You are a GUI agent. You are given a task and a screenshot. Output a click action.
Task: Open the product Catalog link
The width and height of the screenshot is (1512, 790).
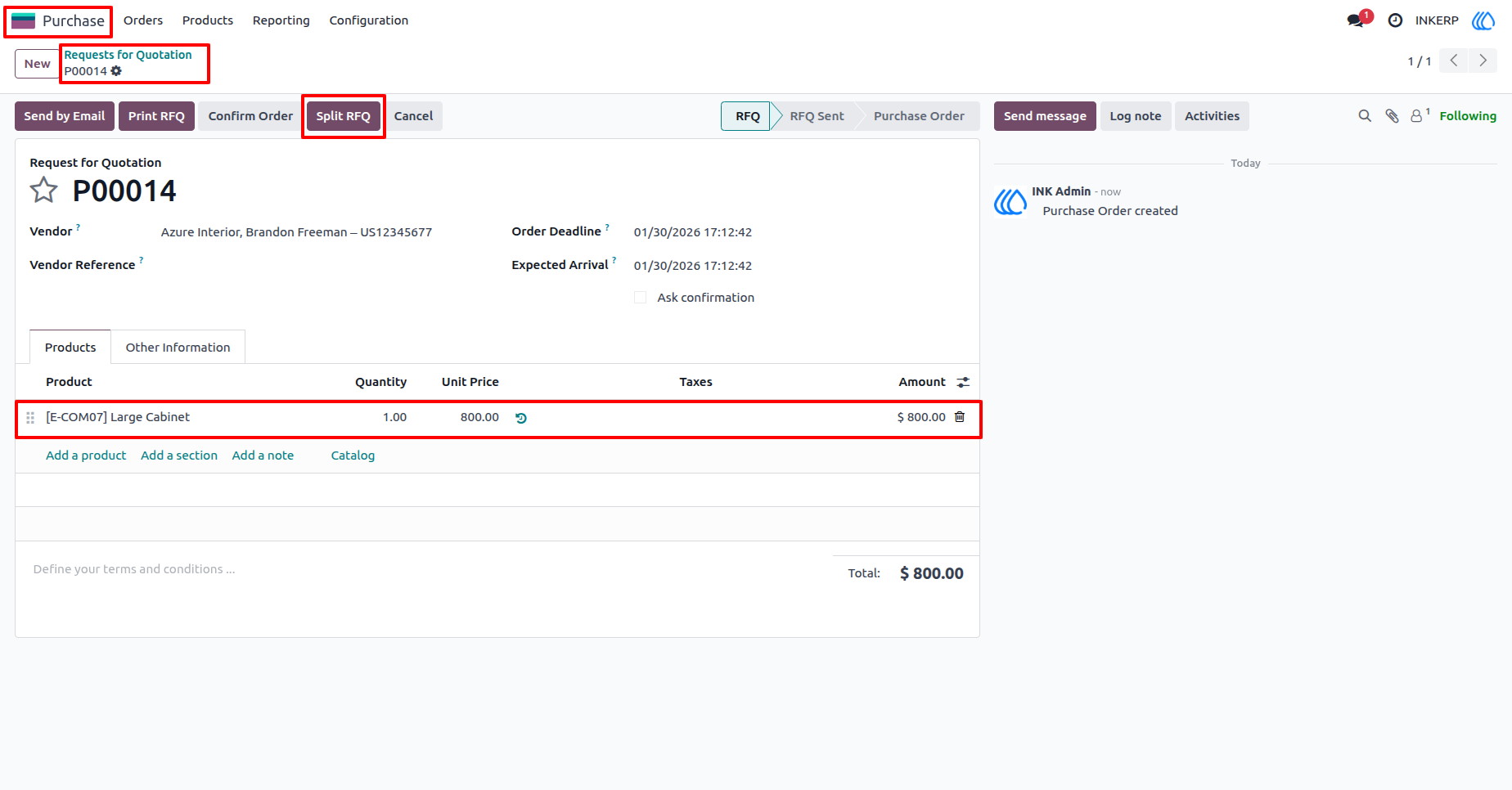[x=353, y=456]
